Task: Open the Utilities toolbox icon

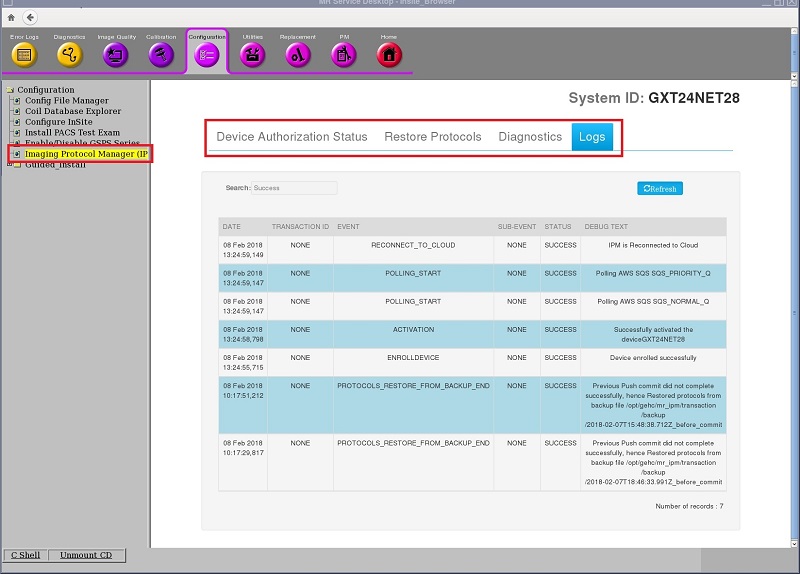Action: click(x=253, y=56)
